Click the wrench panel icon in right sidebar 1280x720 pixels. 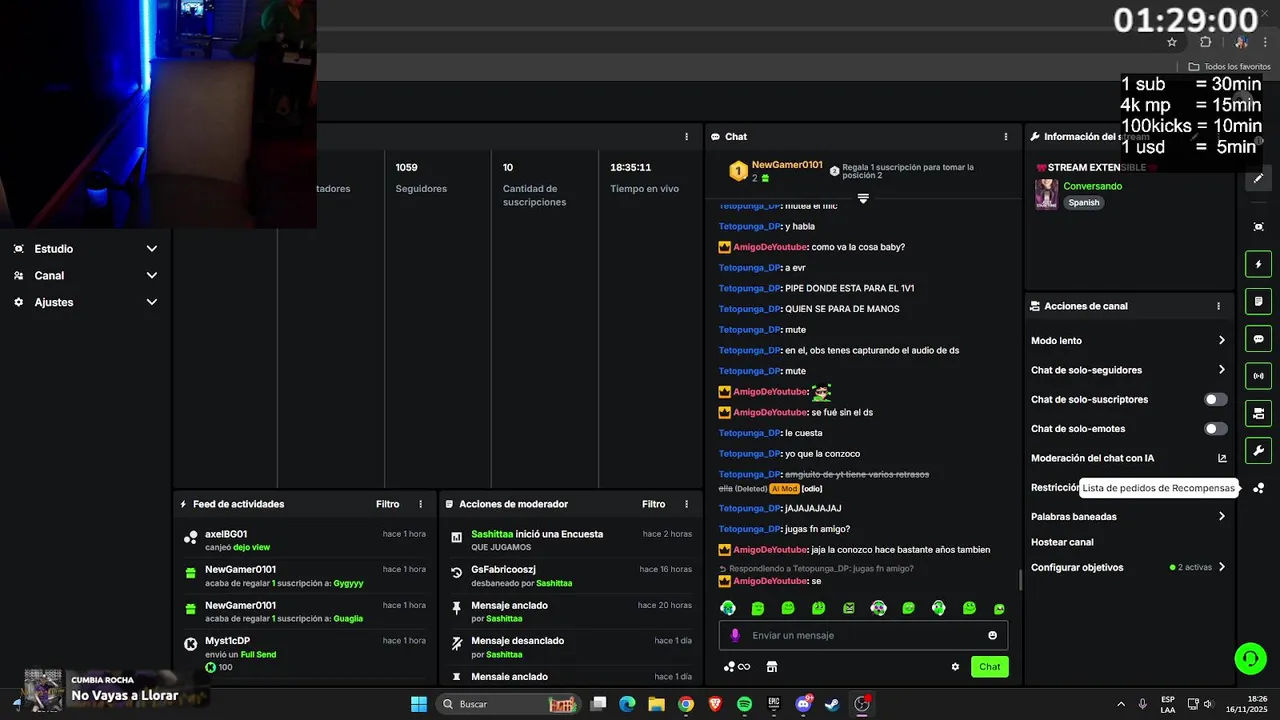tap(1259, 450)
